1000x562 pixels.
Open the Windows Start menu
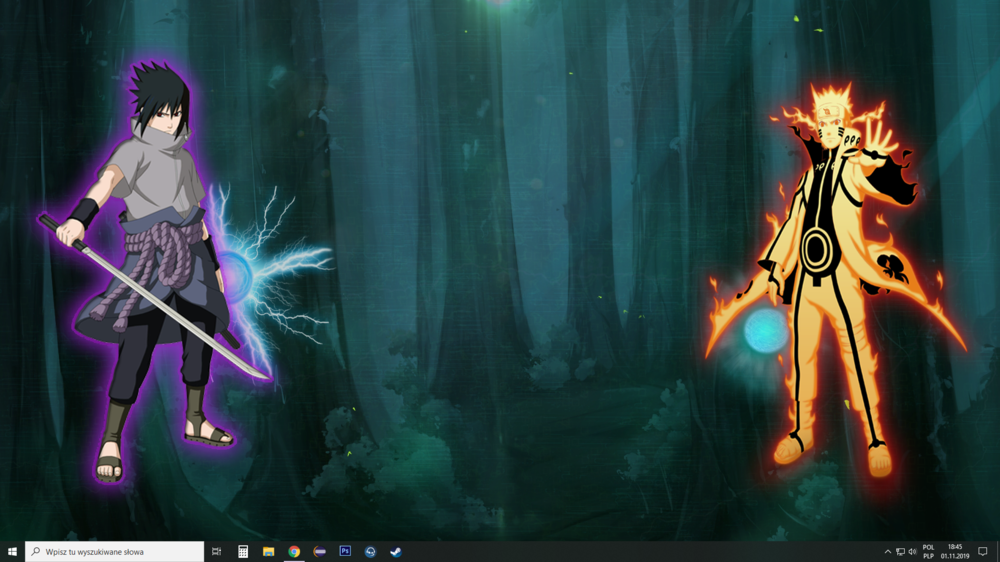(12, 552)
